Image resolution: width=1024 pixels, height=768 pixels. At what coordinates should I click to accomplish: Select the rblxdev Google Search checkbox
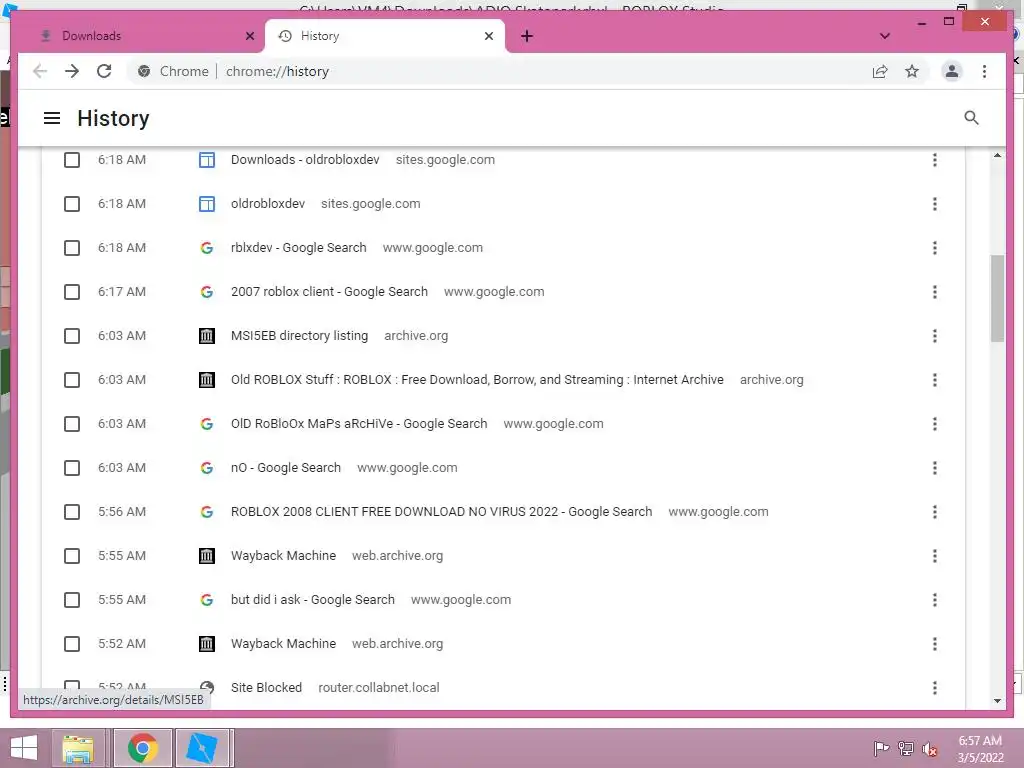coord(72,248)
